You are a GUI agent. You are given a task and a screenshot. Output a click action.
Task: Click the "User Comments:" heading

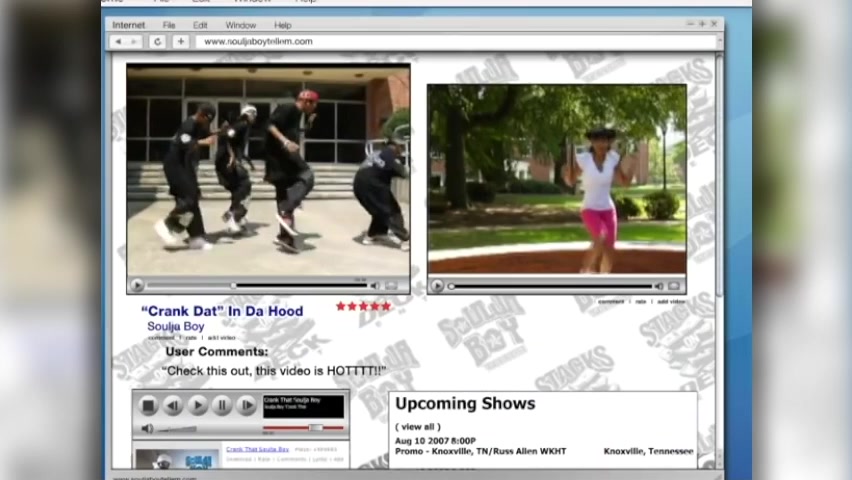(217, 352)
